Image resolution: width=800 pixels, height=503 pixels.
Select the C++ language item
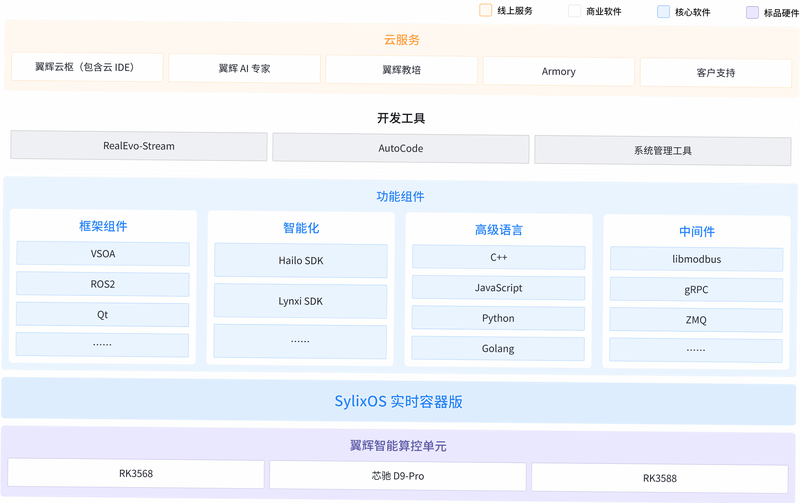click(499, 258)
